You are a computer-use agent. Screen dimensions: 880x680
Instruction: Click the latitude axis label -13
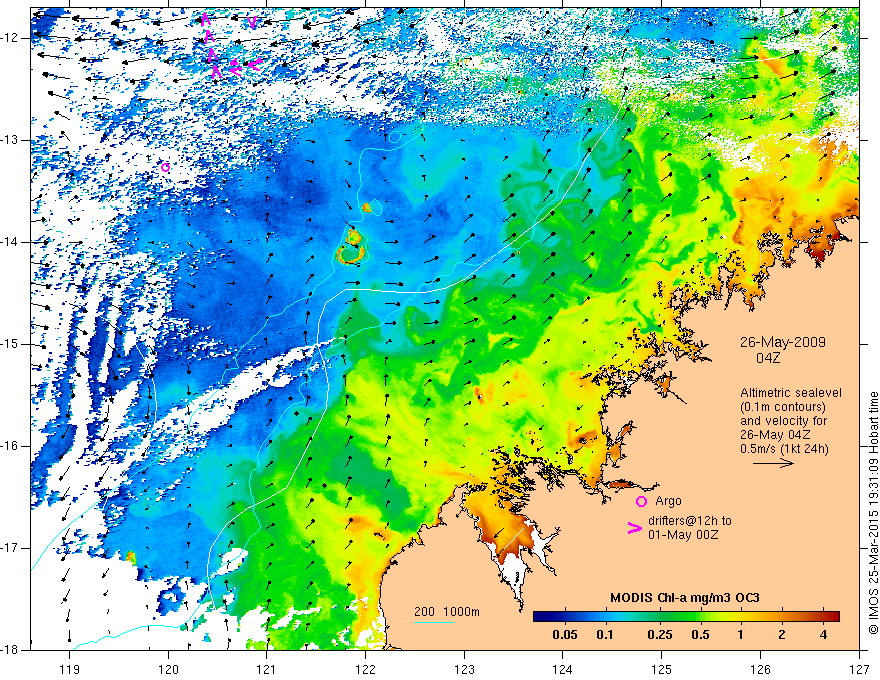pos(10,140)
